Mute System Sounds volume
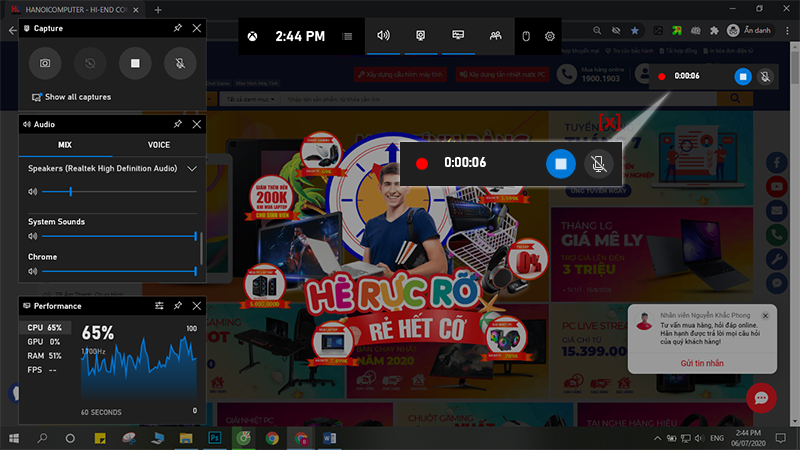The height and width of the screenshot is (450, 800). (33, 236)
